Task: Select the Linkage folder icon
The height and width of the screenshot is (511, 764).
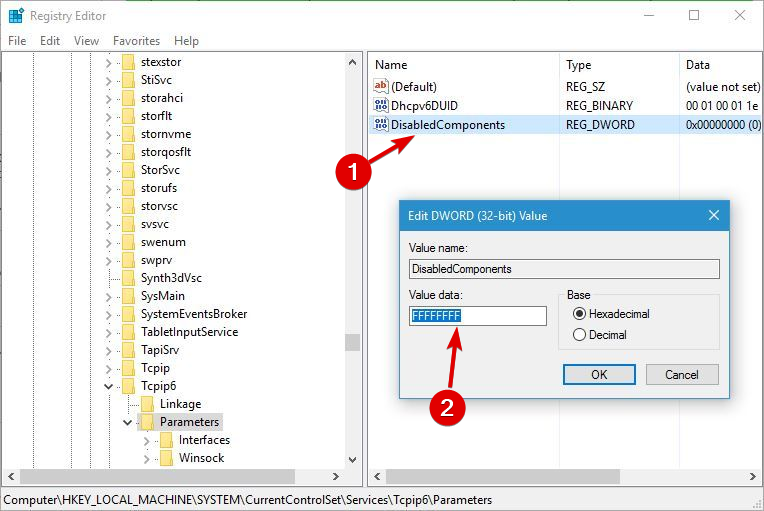Action: [147, 404]
